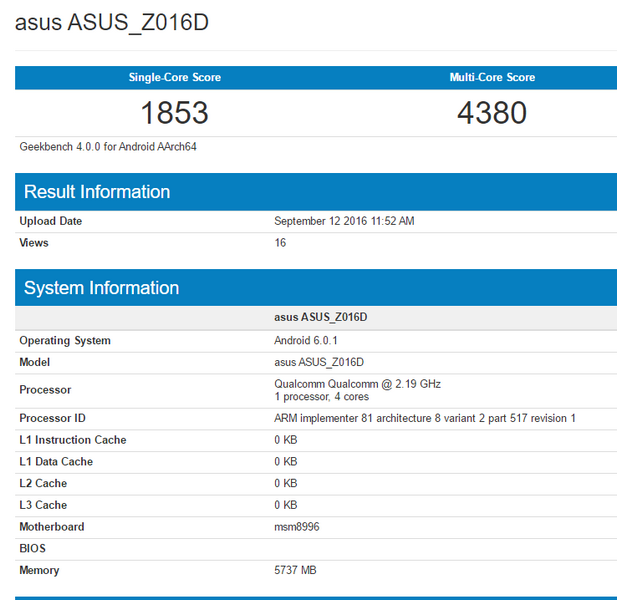This screenshot has width=617, height=600.
Task: Select the multi-core score value 4380
Action: click(492, 112)
